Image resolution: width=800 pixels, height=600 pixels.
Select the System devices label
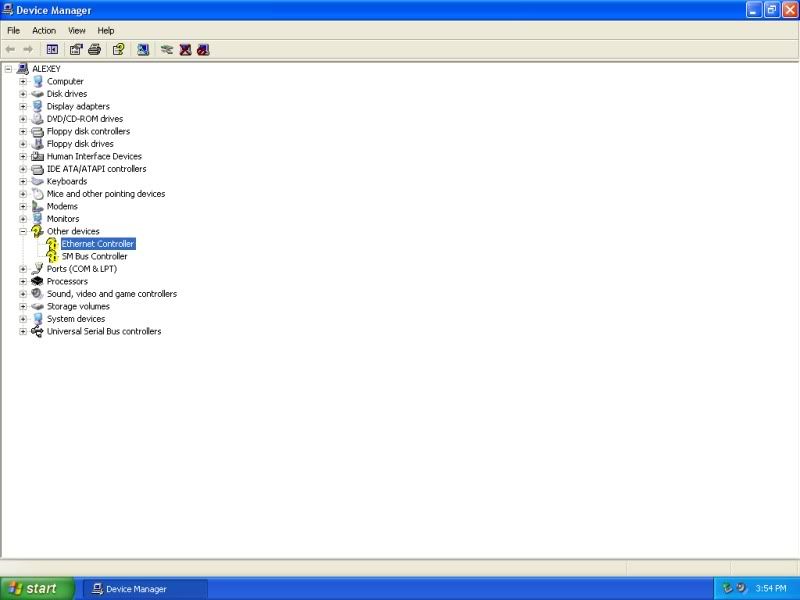pyautogui.click(x=76, y=319)
